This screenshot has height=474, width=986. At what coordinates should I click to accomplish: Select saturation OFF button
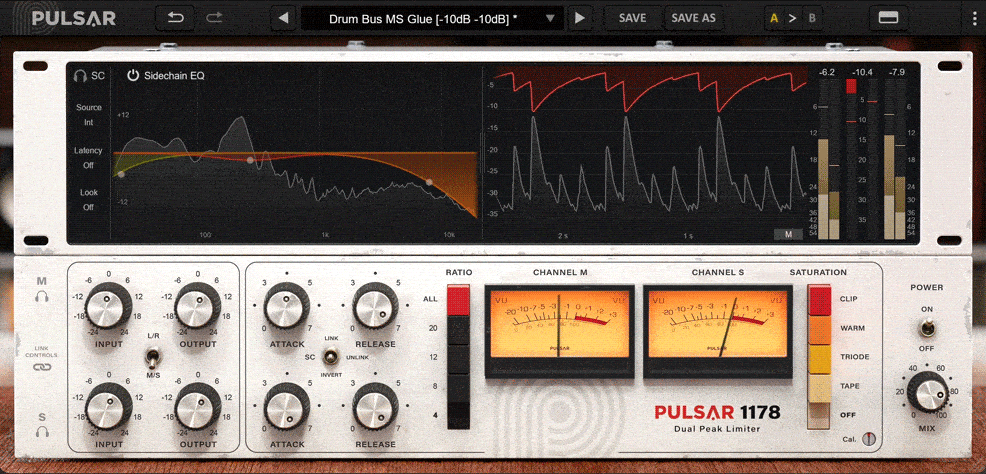point(819,416)
